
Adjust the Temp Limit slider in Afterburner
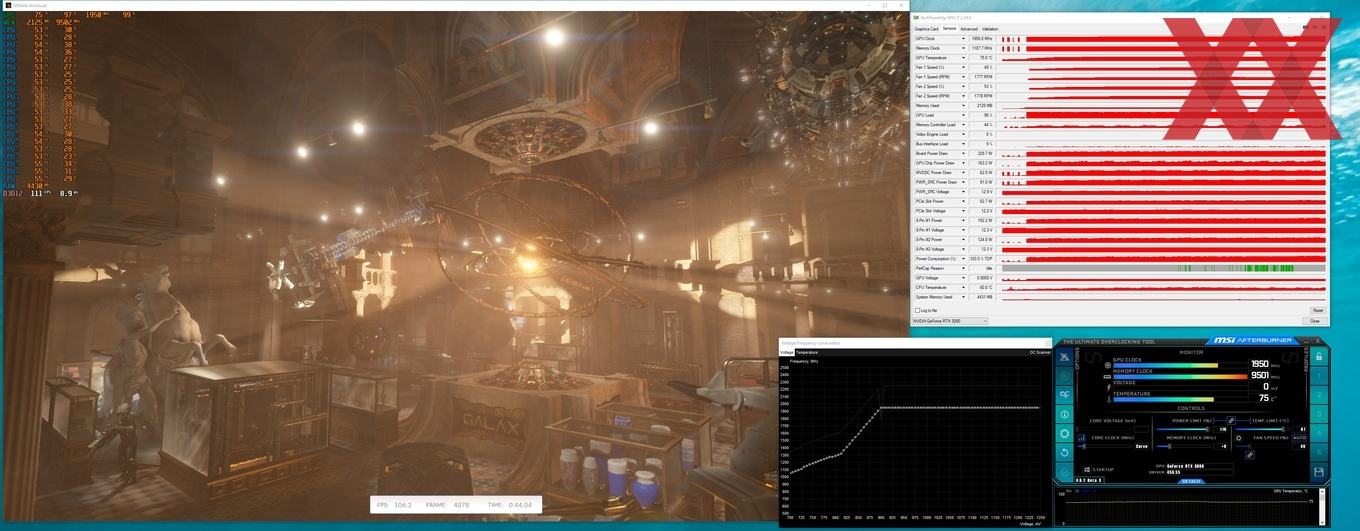point(1260,429)
